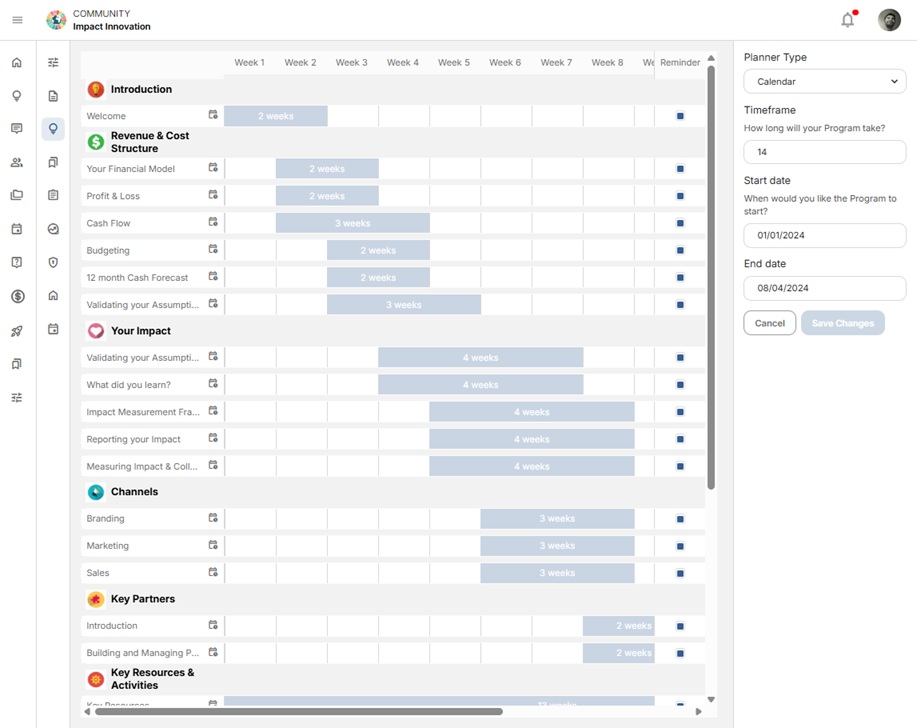Screen dimensions: 917x728
Task: Open the profile avatar menu at top right
Action: pos(888,19)
